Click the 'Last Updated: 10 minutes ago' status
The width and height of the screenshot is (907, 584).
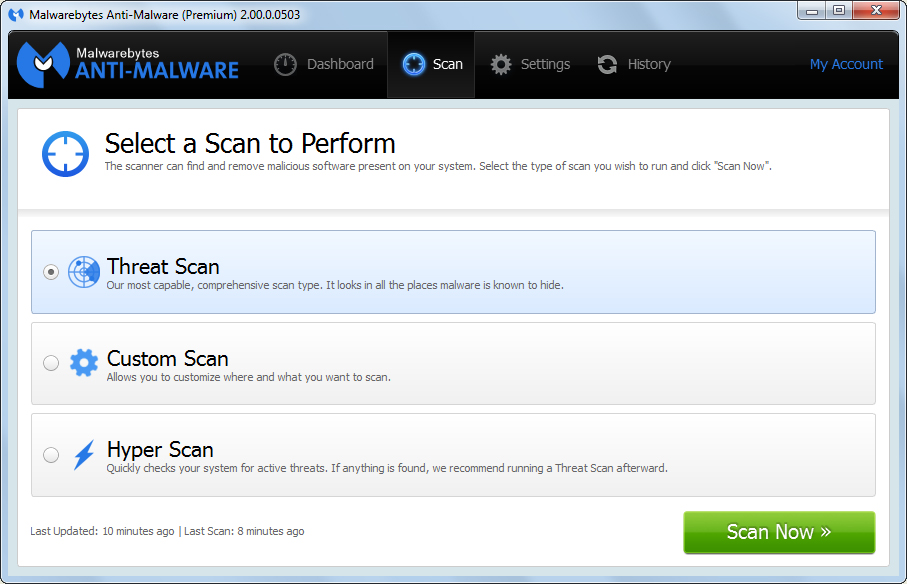[x=102, y=531]
